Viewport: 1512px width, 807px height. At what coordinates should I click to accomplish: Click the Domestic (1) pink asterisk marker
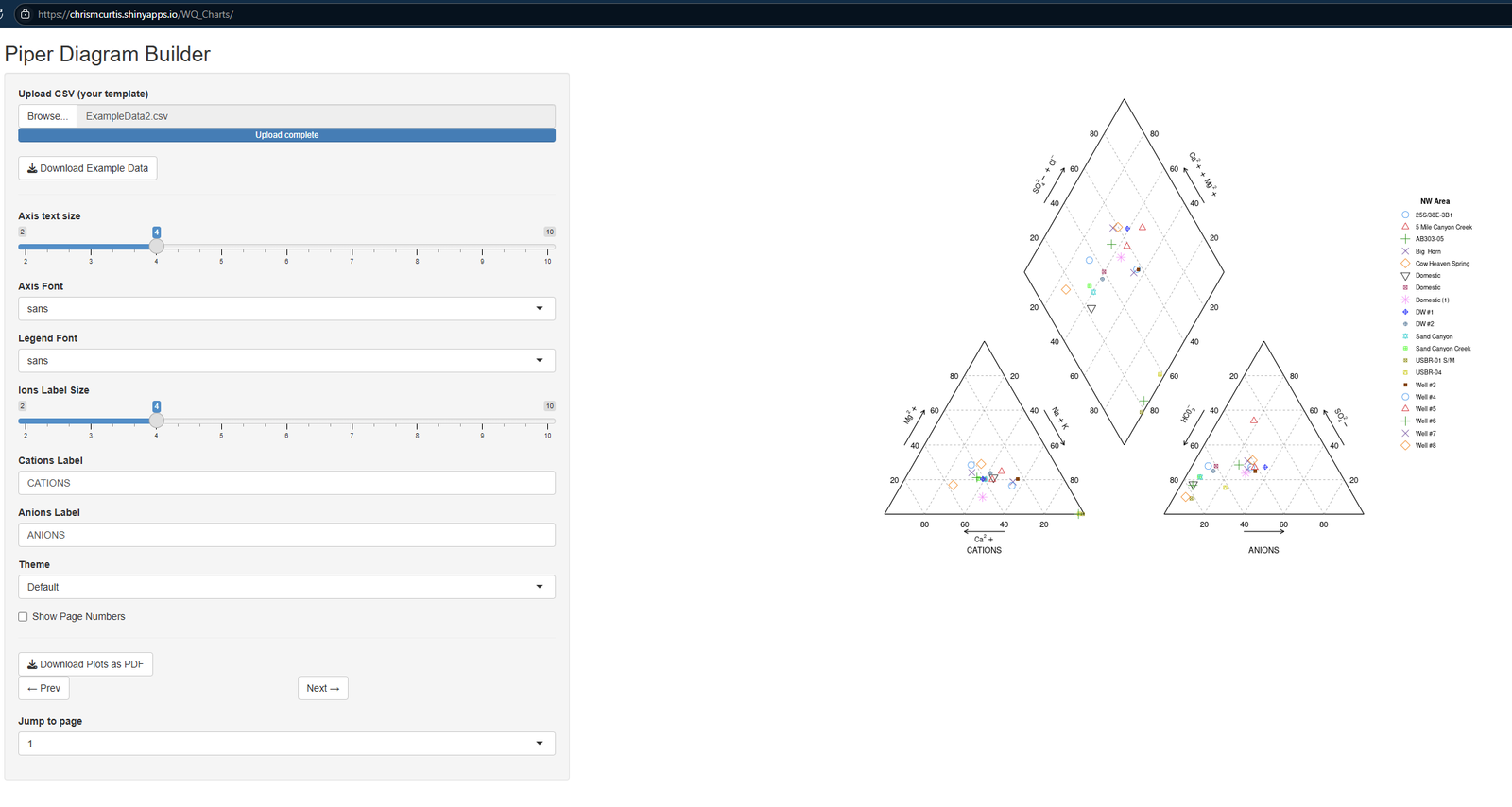pos(1405,300)
